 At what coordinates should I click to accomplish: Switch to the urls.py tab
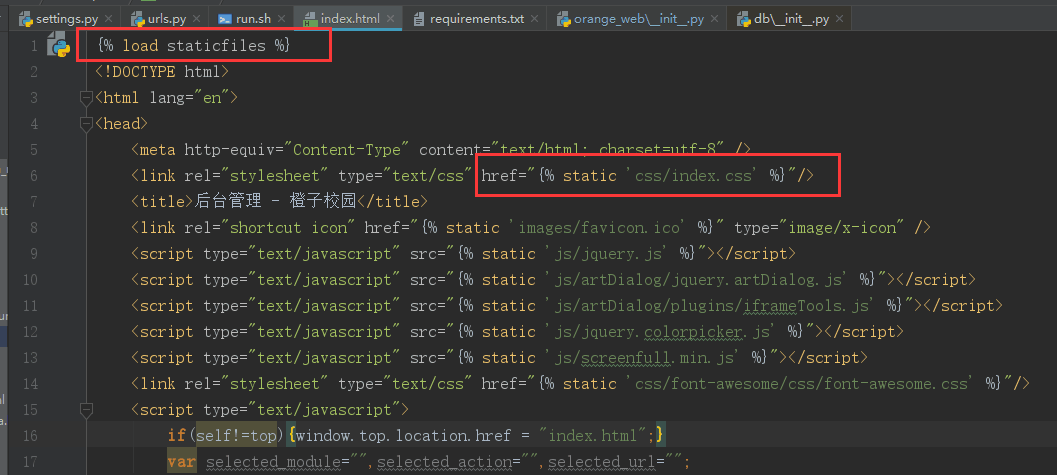tap(166, 19)
